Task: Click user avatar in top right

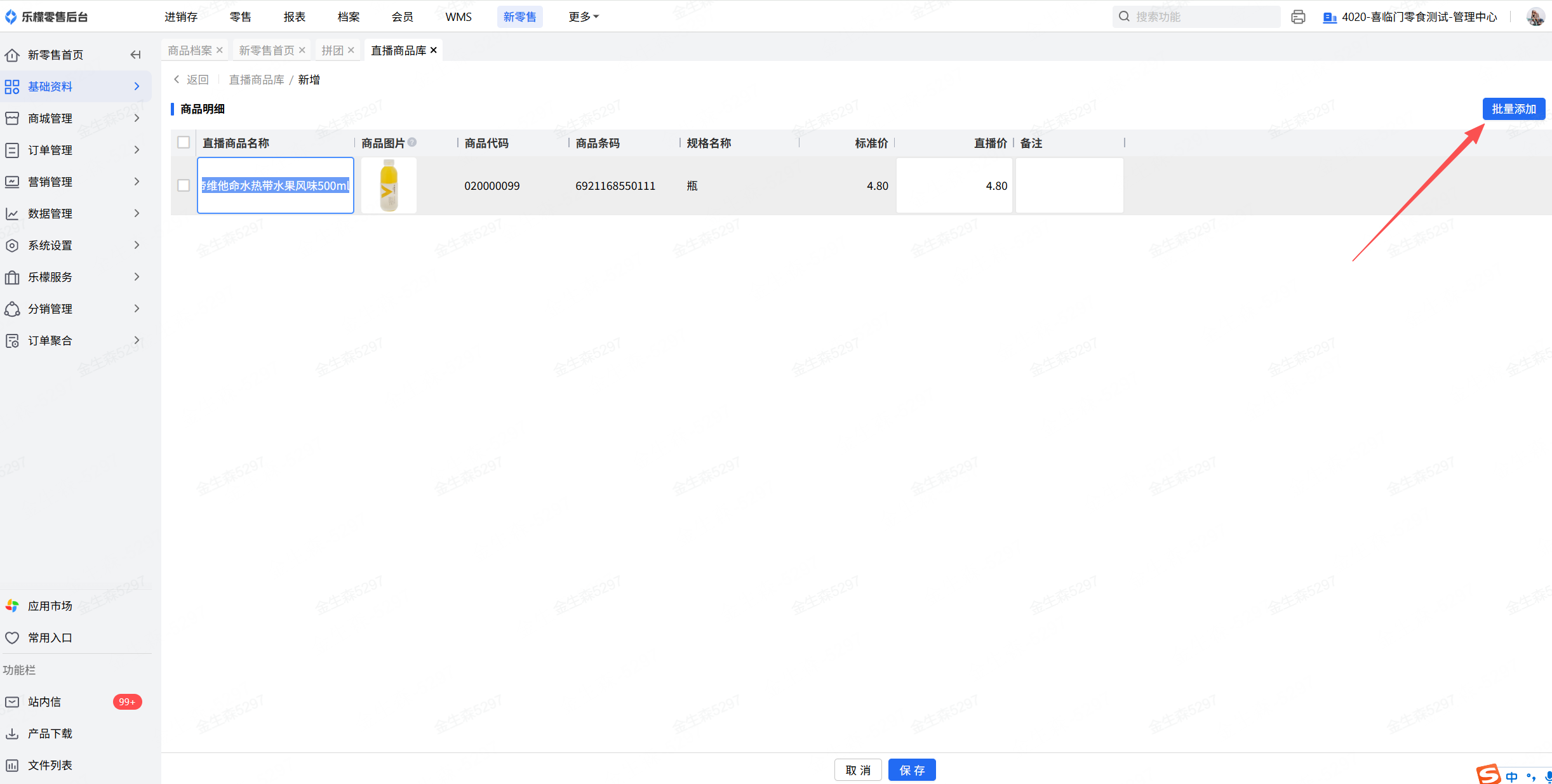Action: tap(1535, 17)
